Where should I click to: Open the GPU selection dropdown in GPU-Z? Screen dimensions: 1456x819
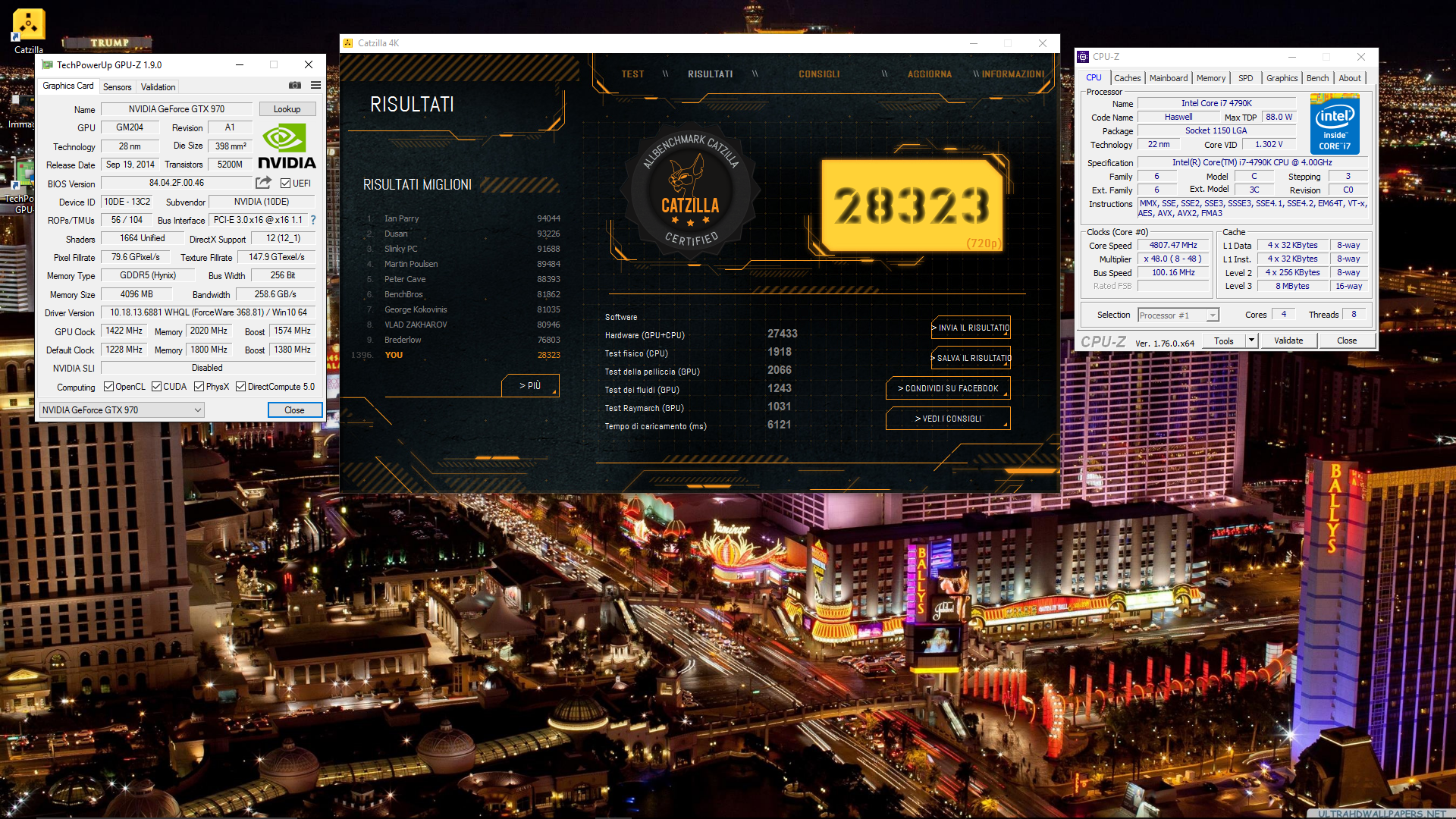121,410
